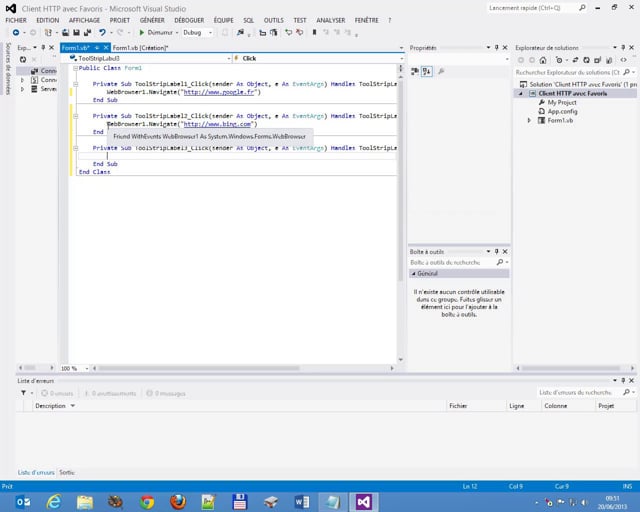Undo the last action
The image size is (640, 512).
pyautogui.click(x=102, y=32)
